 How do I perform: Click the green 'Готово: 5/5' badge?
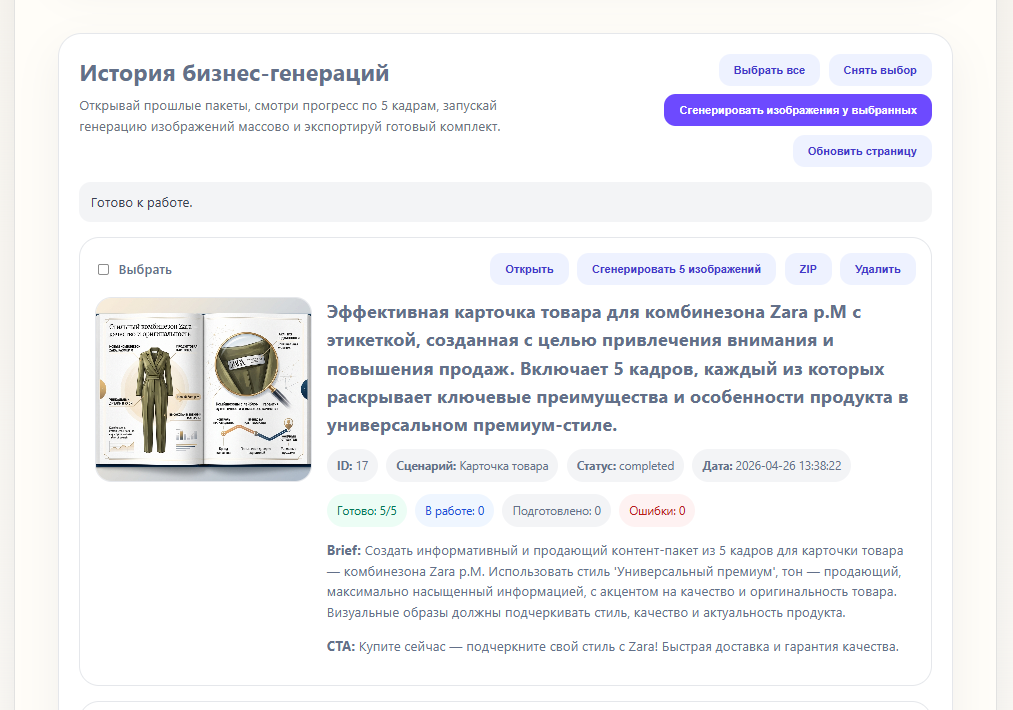coord(366,510)
